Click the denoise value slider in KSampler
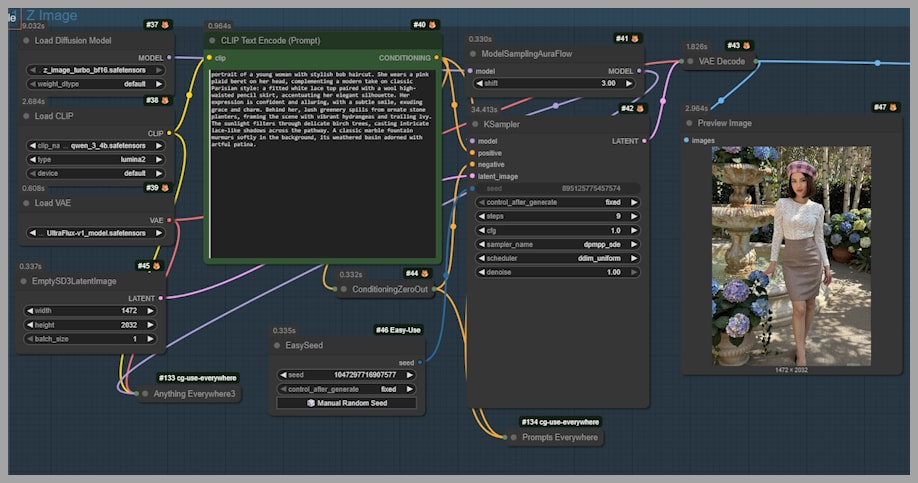Image resolution: width=918 pixels, height=483 pixels. (x=557, y=272)
